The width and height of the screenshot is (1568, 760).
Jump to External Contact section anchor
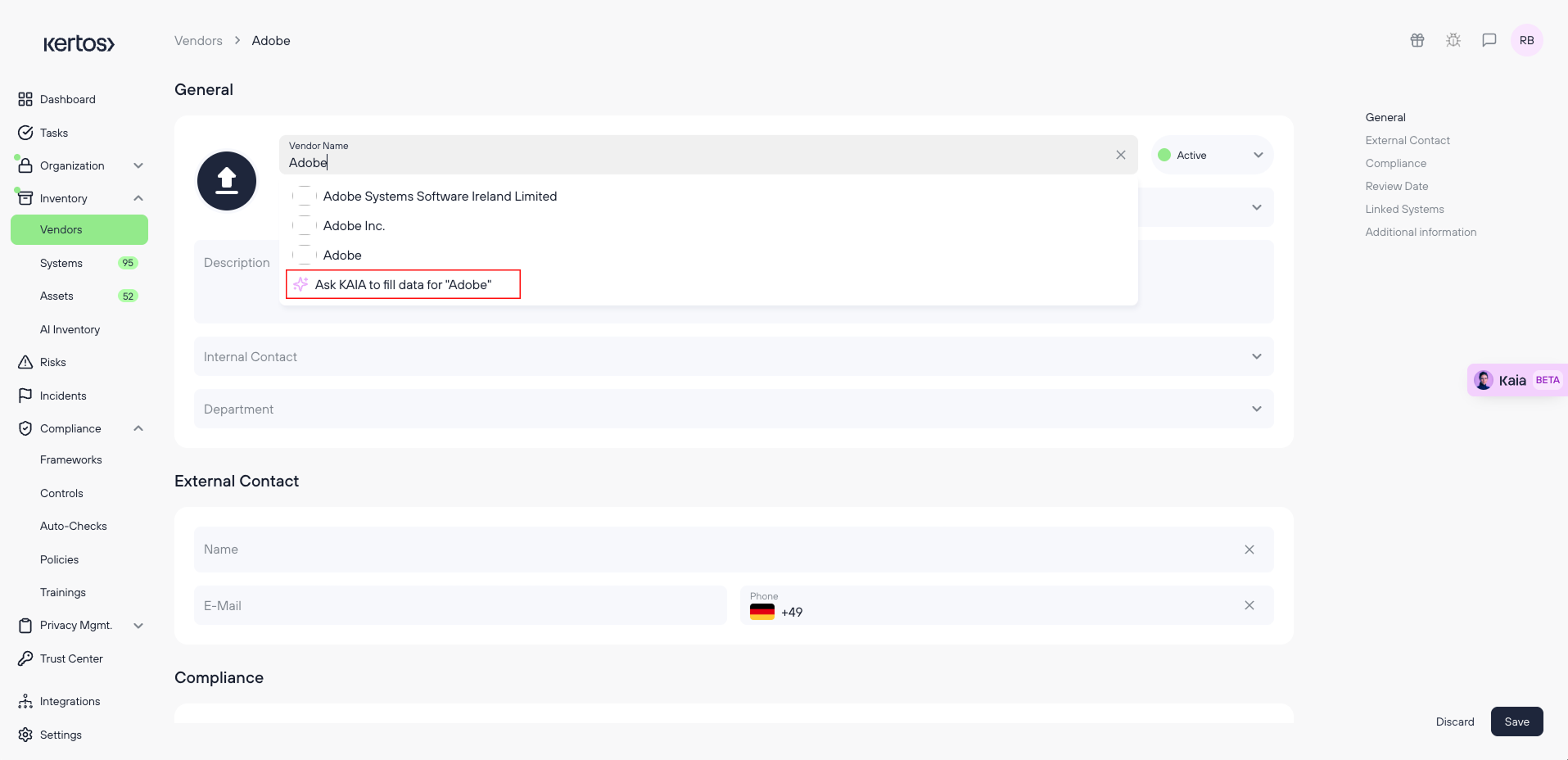[x=1408, y=140]
